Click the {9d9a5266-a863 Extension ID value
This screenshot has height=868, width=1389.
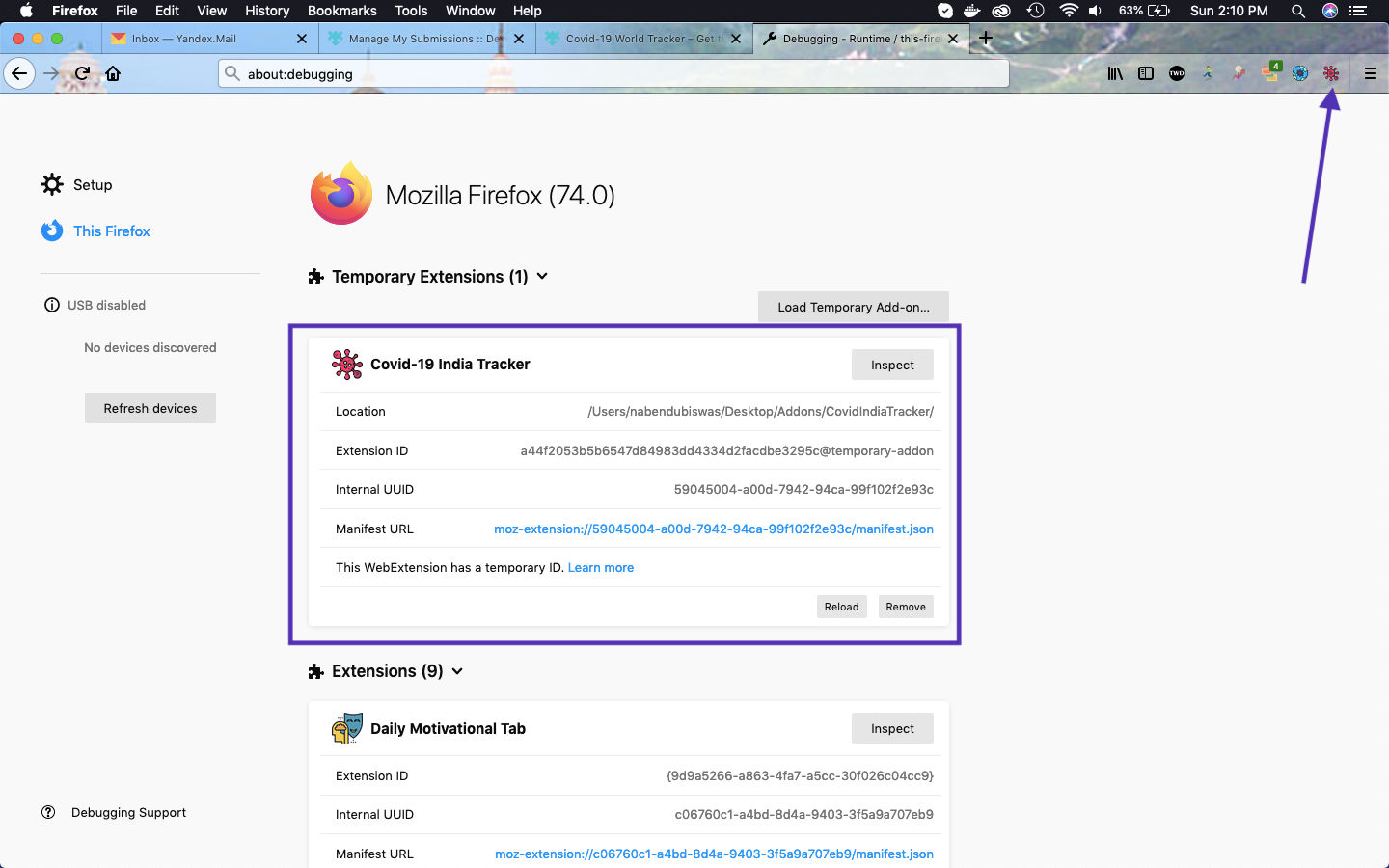click(800, 775)
